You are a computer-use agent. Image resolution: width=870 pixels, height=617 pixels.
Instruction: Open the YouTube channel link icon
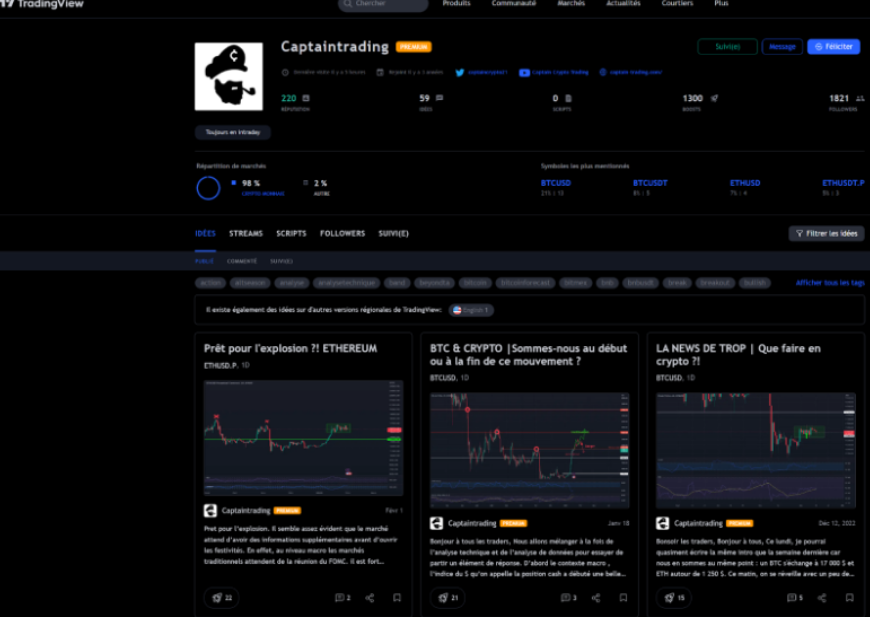[524, 72]
